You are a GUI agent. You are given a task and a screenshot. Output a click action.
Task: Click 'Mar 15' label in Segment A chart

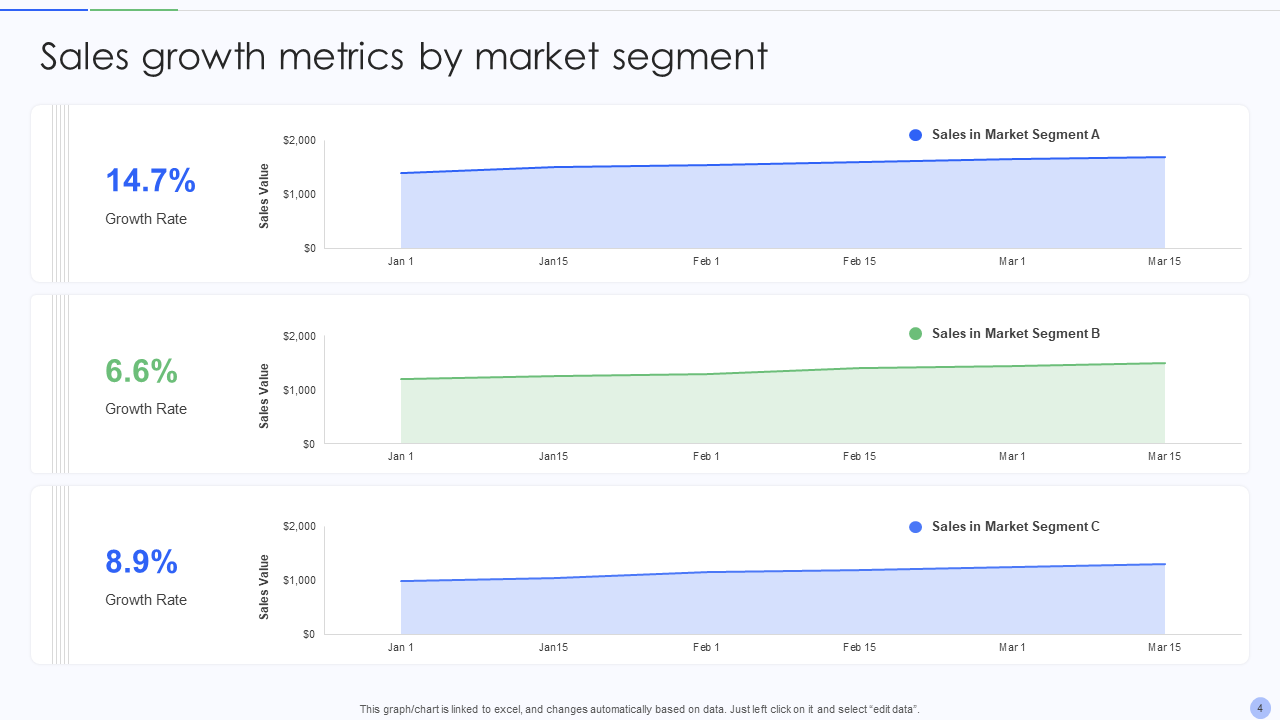1165,262
